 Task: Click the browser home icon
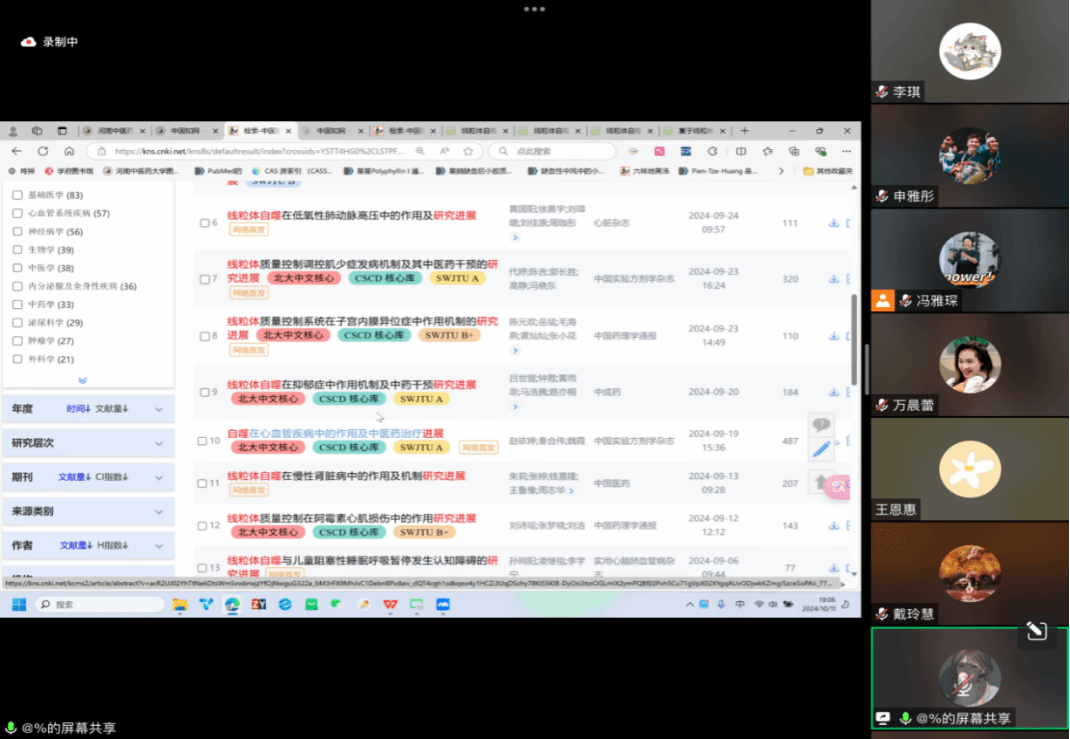(x=69, y=151)
